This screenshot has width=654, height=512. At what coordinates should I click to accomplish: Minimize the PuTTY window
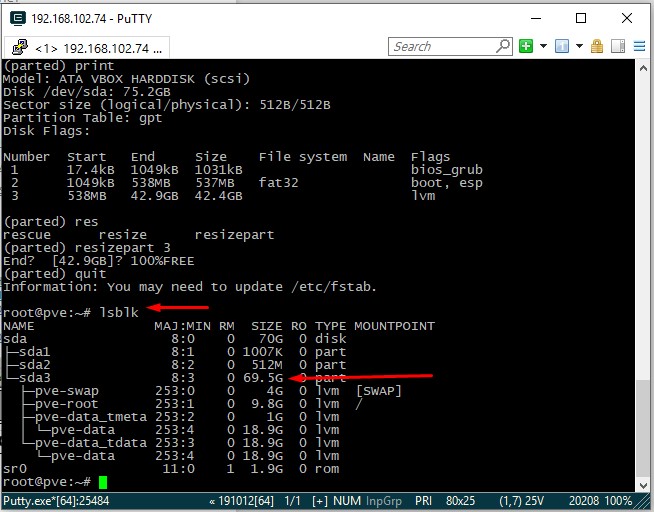[x=536, y=18]
